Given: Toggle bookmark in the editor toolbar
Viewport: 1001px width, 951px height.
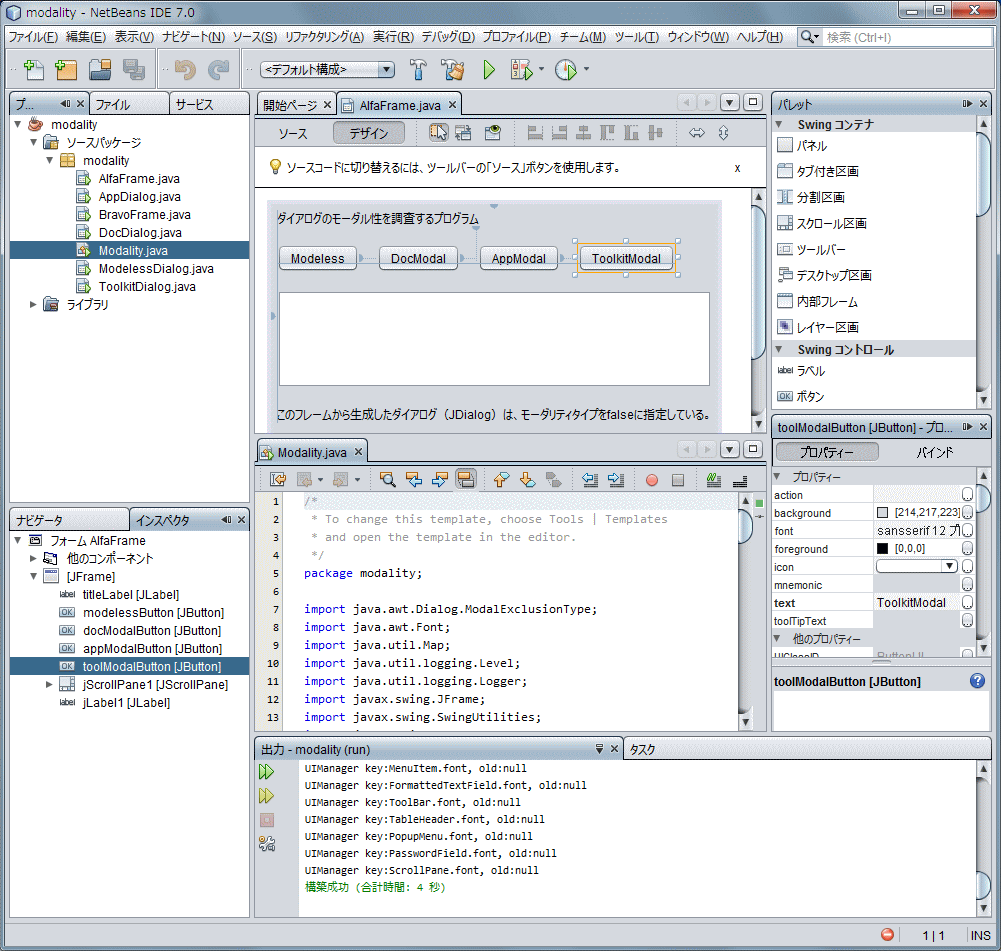Looking at the screenshot, I should tap(553, 479).
